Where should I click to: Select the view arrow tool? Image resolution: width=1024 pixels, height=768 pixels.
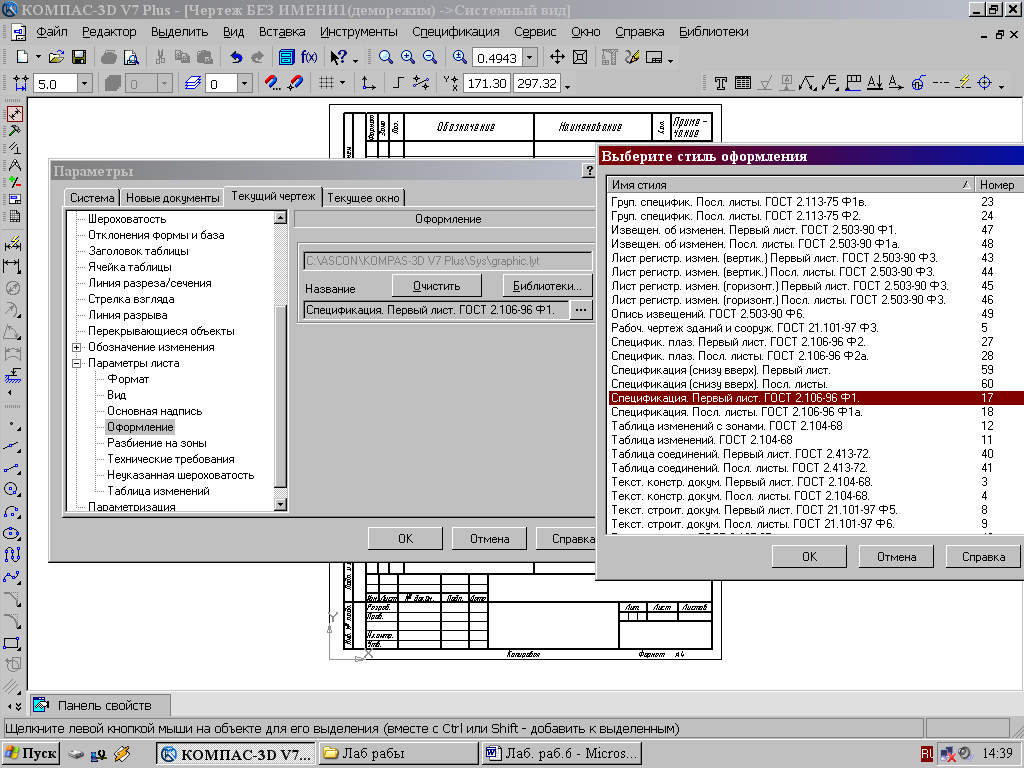point(896,83)
